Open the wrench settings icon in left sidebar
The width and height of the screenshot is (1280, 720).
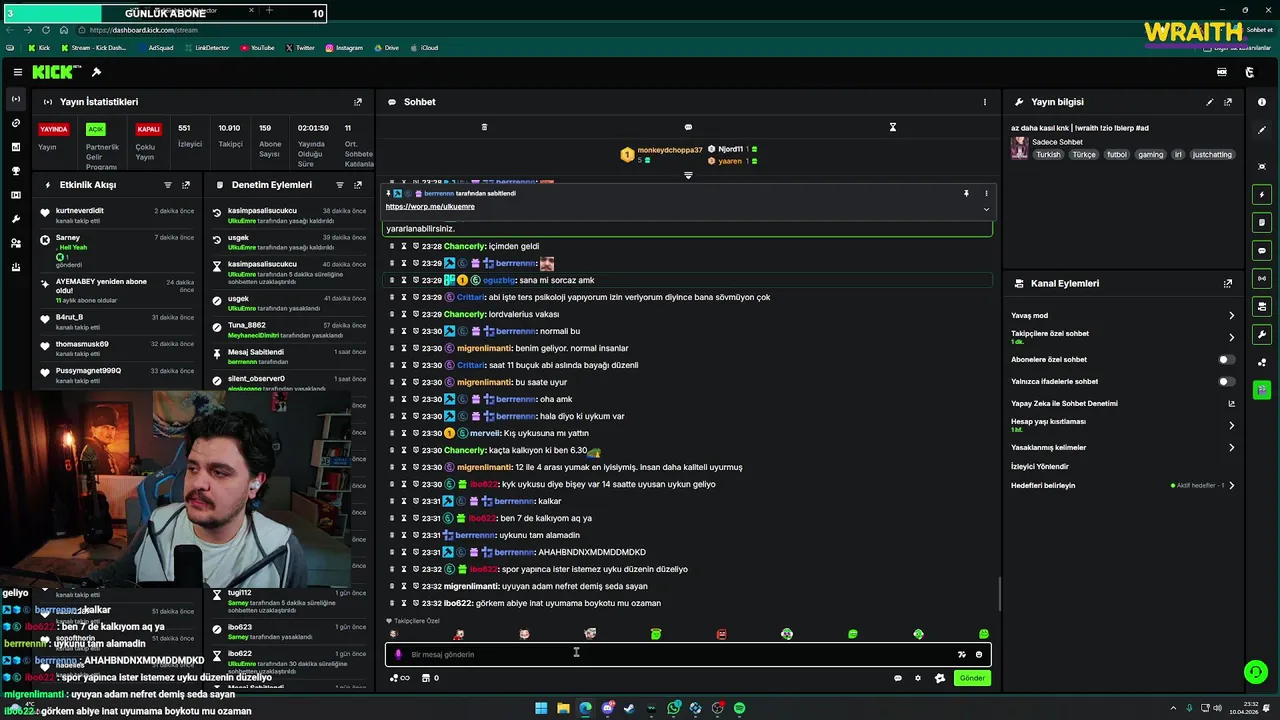tap(15, 219)
